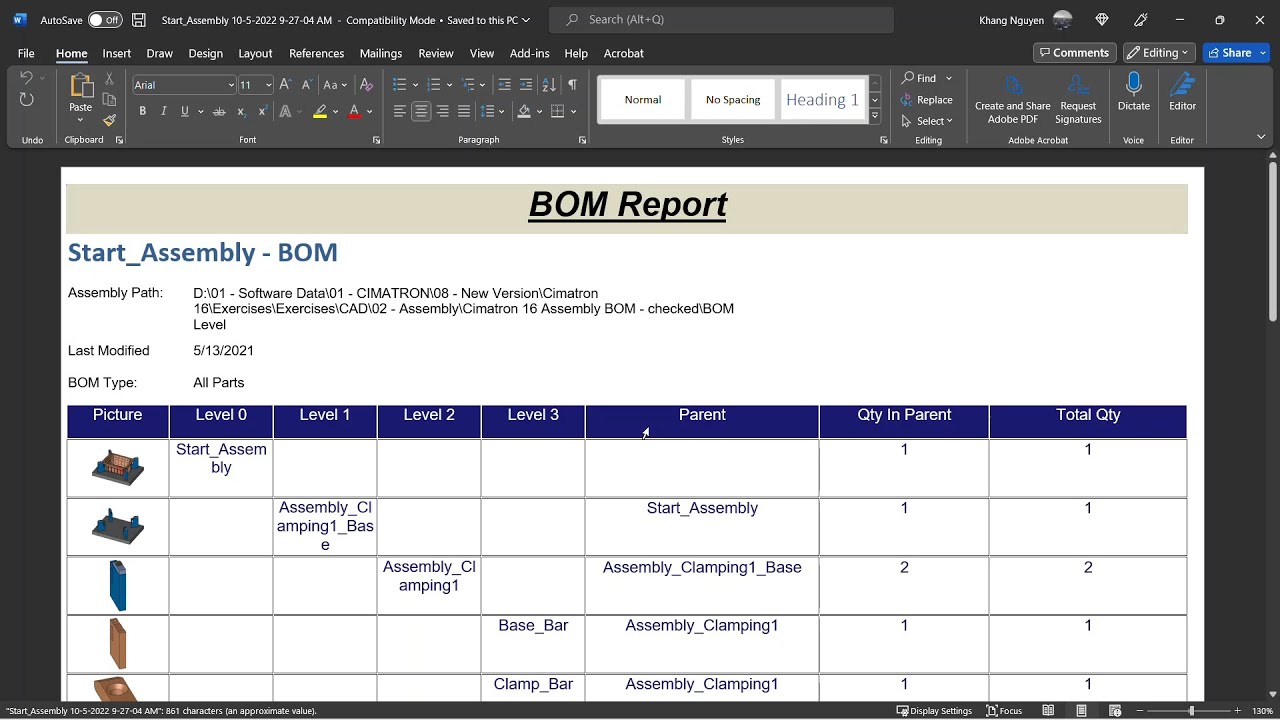Screen dimensions: 1280x720
Task: Open Display Settings in status bar
Action: [934, 711]
